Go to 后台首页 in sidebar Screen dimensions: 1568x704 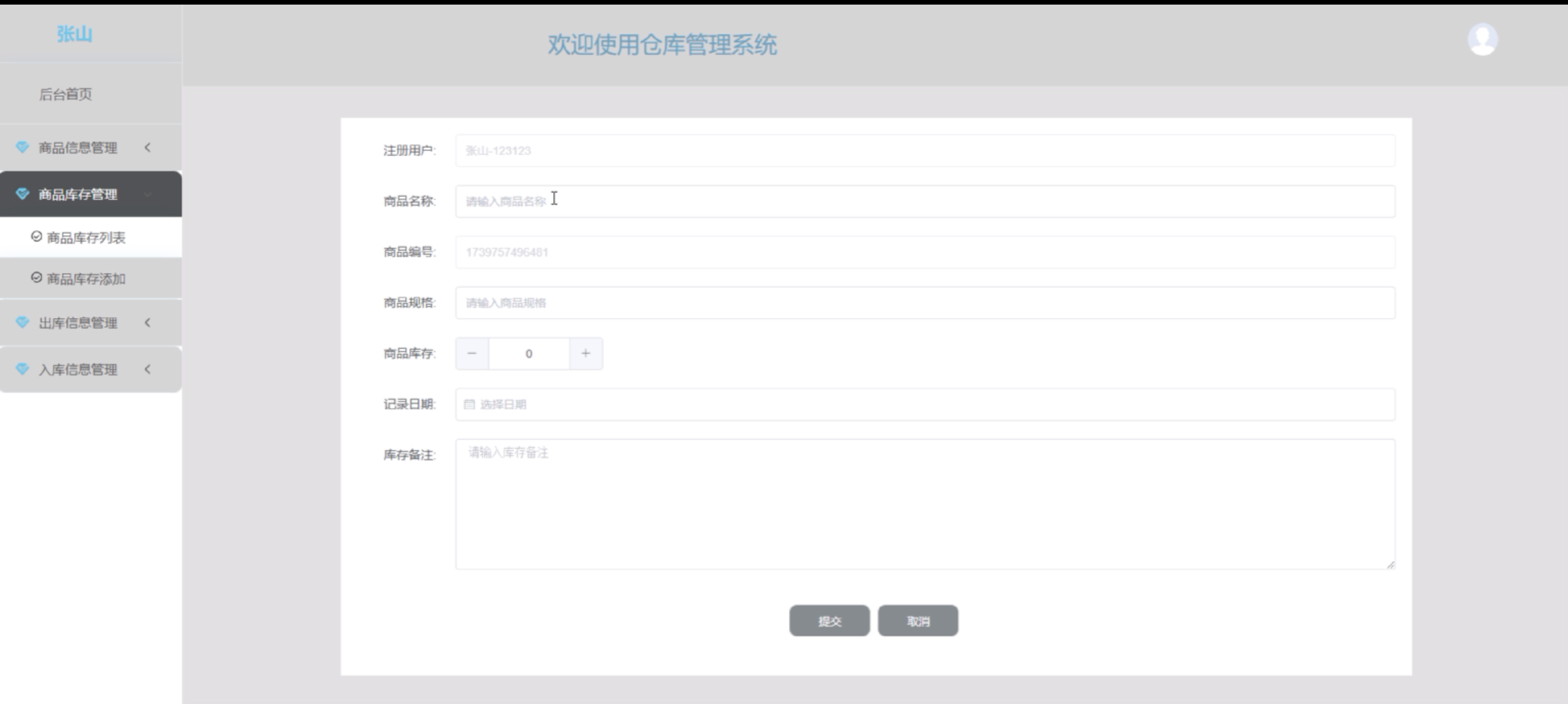click(x=66, y=95)
